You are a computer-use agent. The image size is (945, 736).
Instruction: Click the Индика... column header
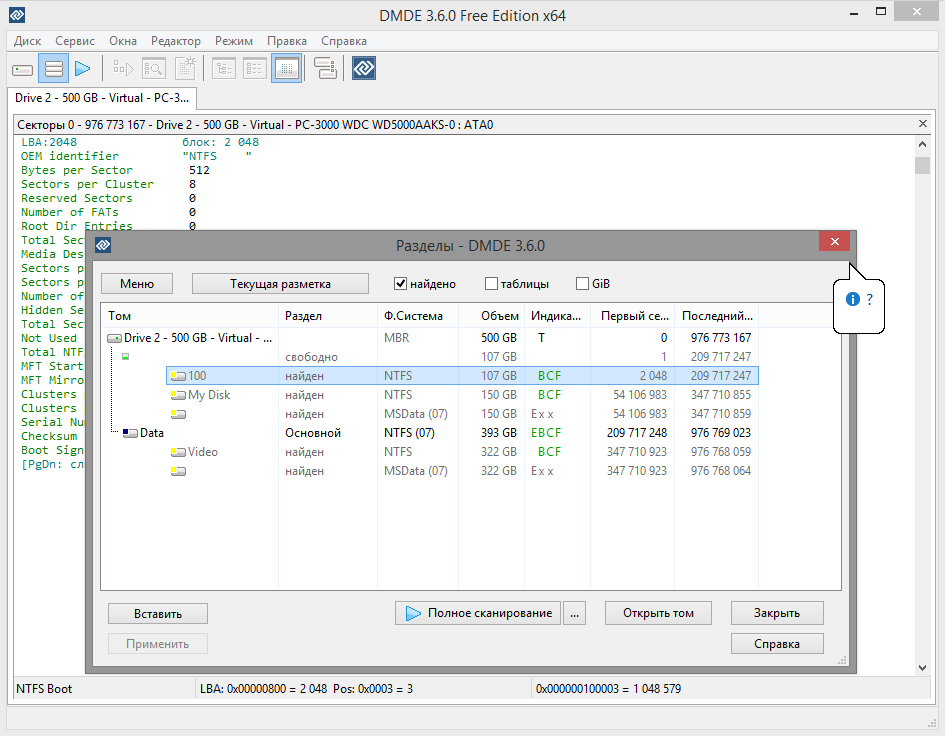pyautogui.click(x=557, y=316)
